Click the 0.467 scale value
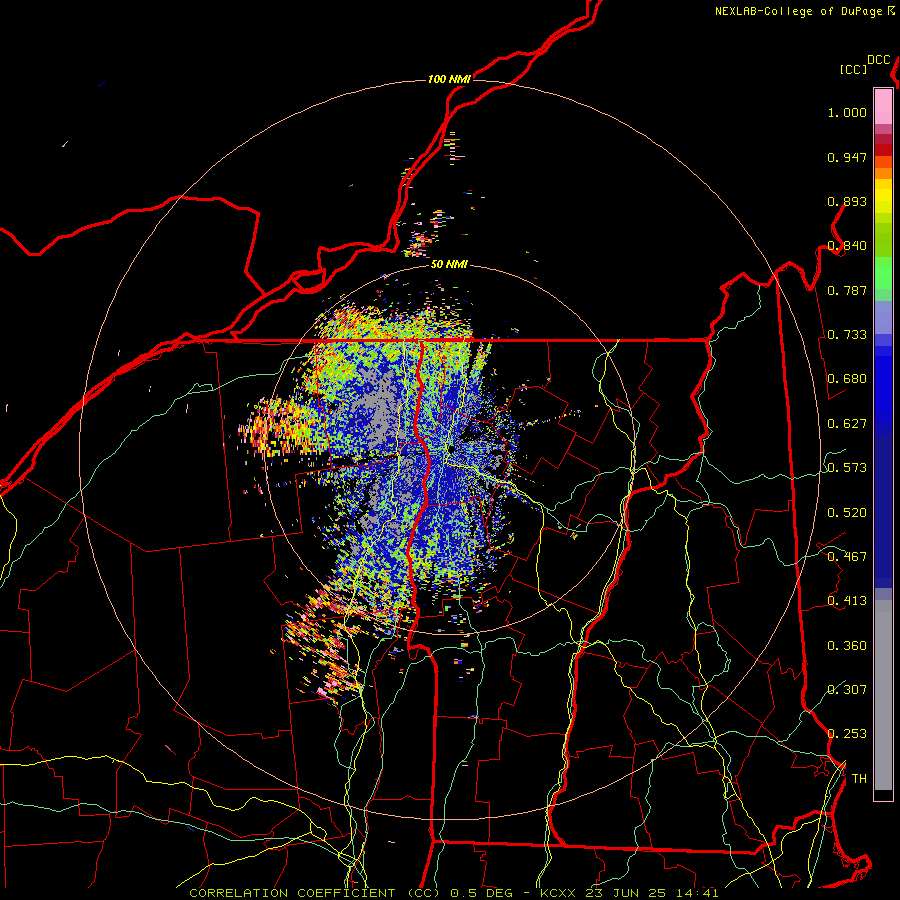Image resolution: width=900 pixels, height=900 pixels. (847, 557)
